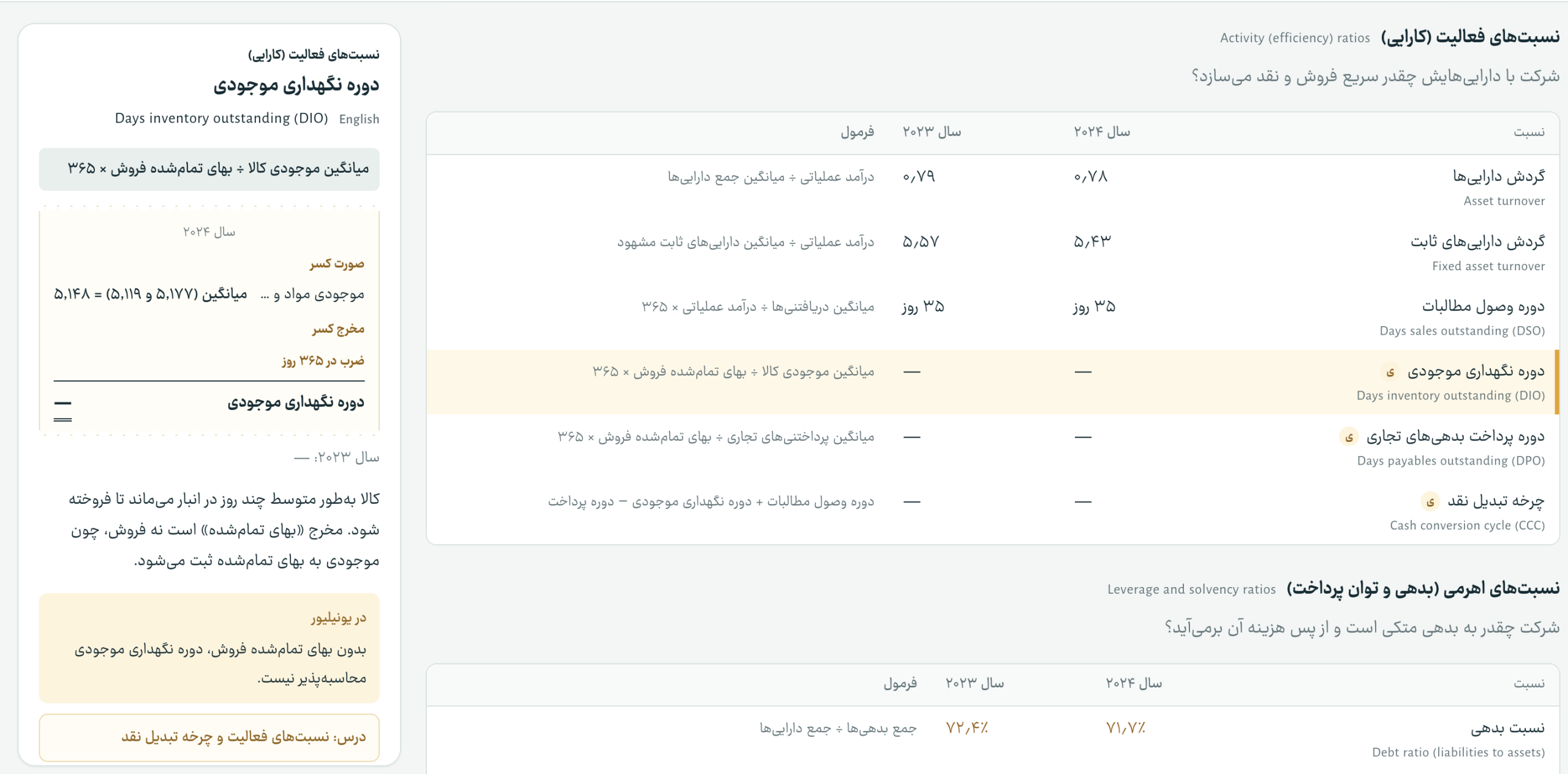Screen dimensions: 1568x774
Task: Expand the صورت کسر section
Action: pyautogui.click(x=336, y=264)
